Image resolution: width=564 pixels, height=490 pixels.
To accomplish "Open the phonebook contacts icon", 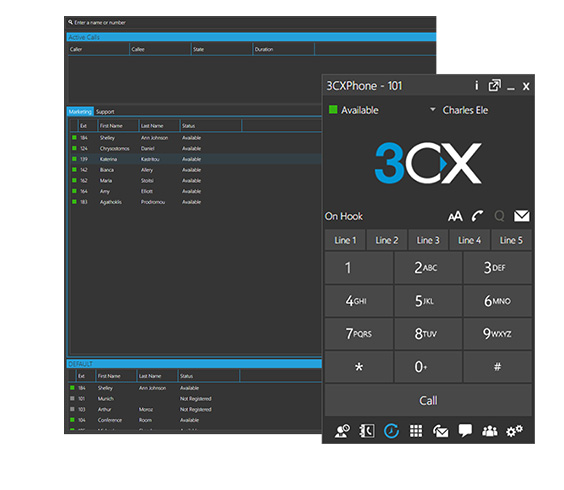I will click(367, 431).
